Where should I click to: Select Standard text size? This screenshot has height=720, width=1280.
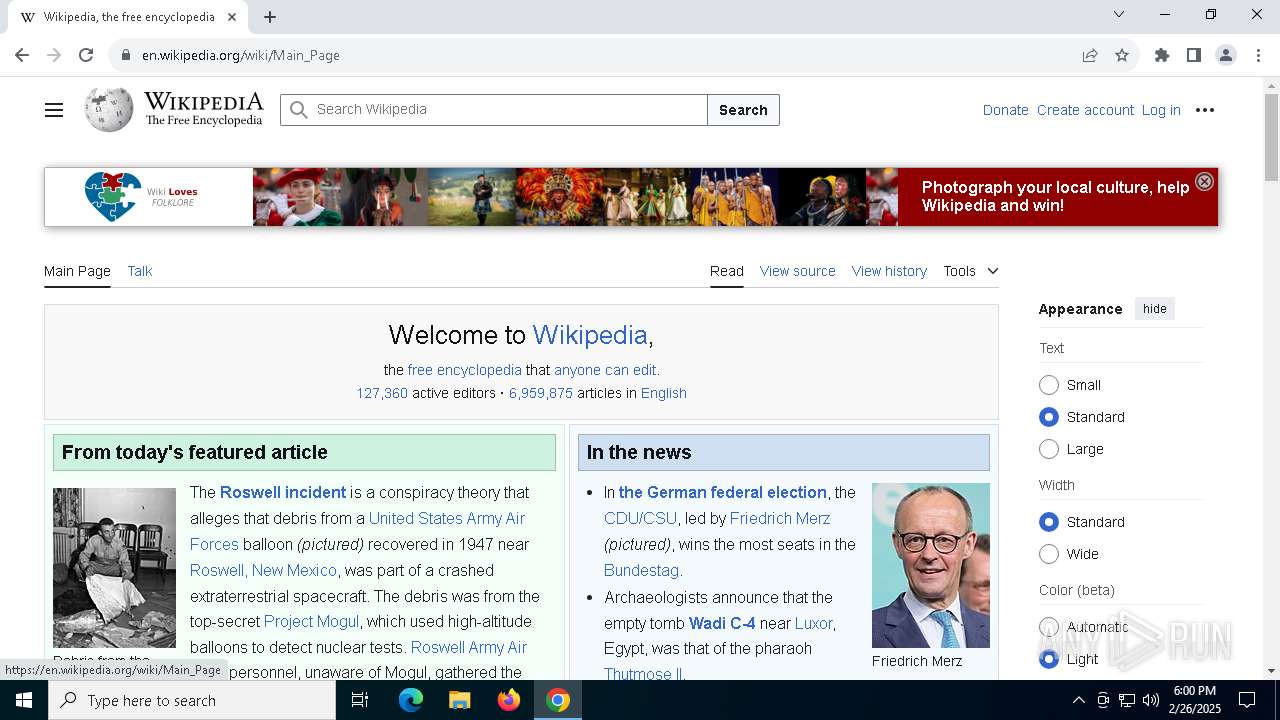[1049, 417]
